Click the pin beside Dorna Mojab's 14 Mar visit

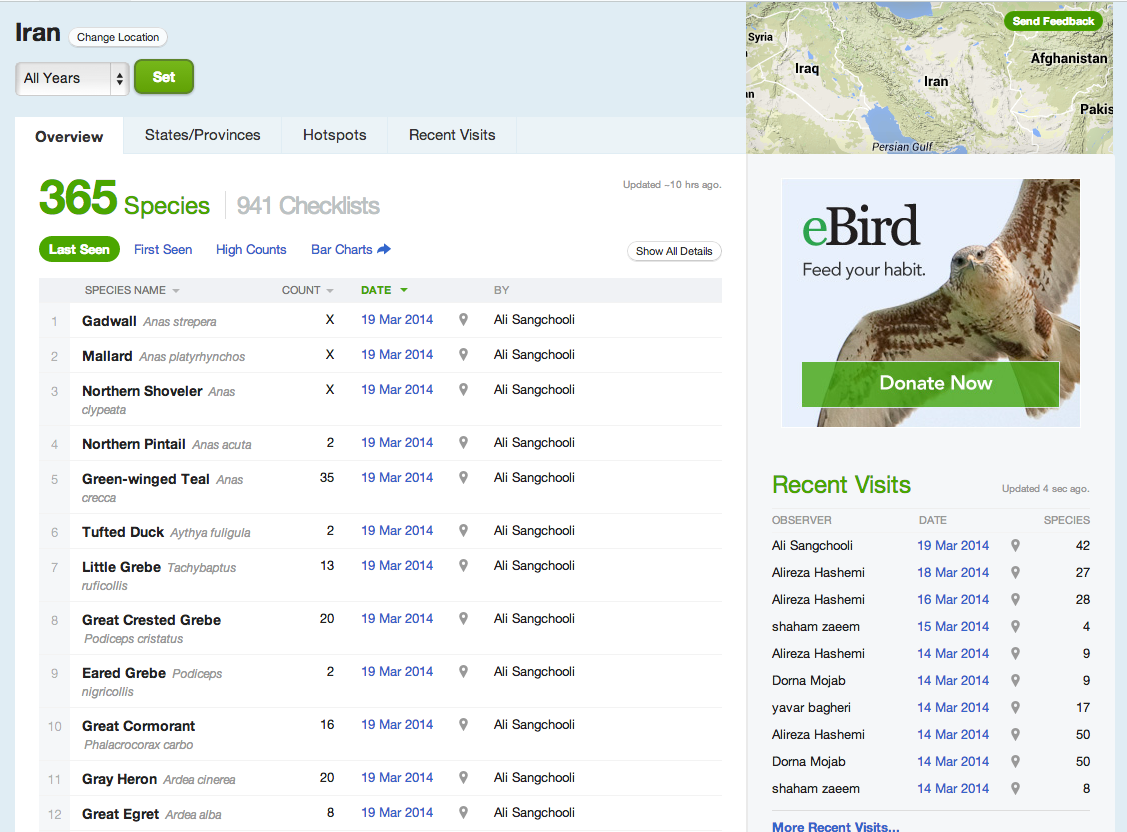[1014, 680]
